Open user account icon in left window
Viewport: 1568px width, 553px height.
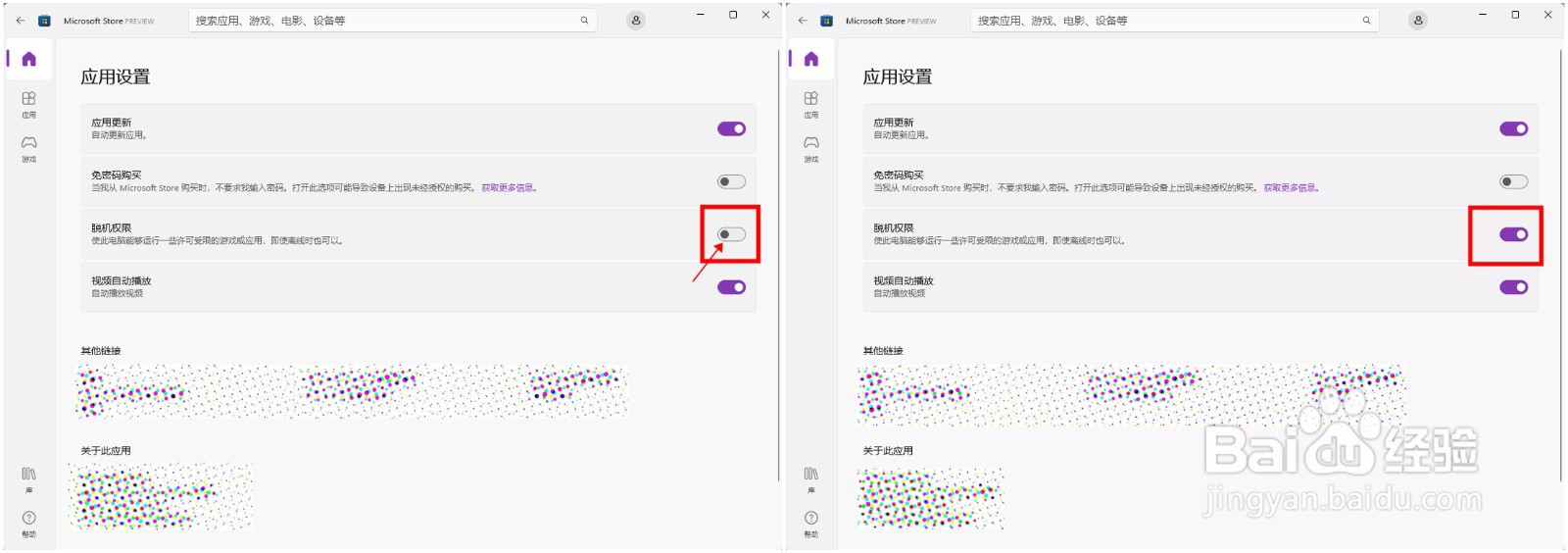tap(636, 20)
